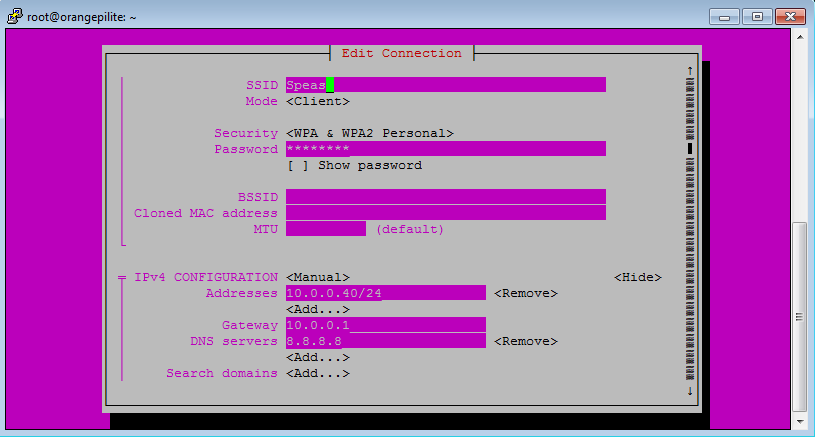The image size is (815, 437).
Task: Open the Security WPA & WPA2 Personal dropdown
Action: [370, 133]
